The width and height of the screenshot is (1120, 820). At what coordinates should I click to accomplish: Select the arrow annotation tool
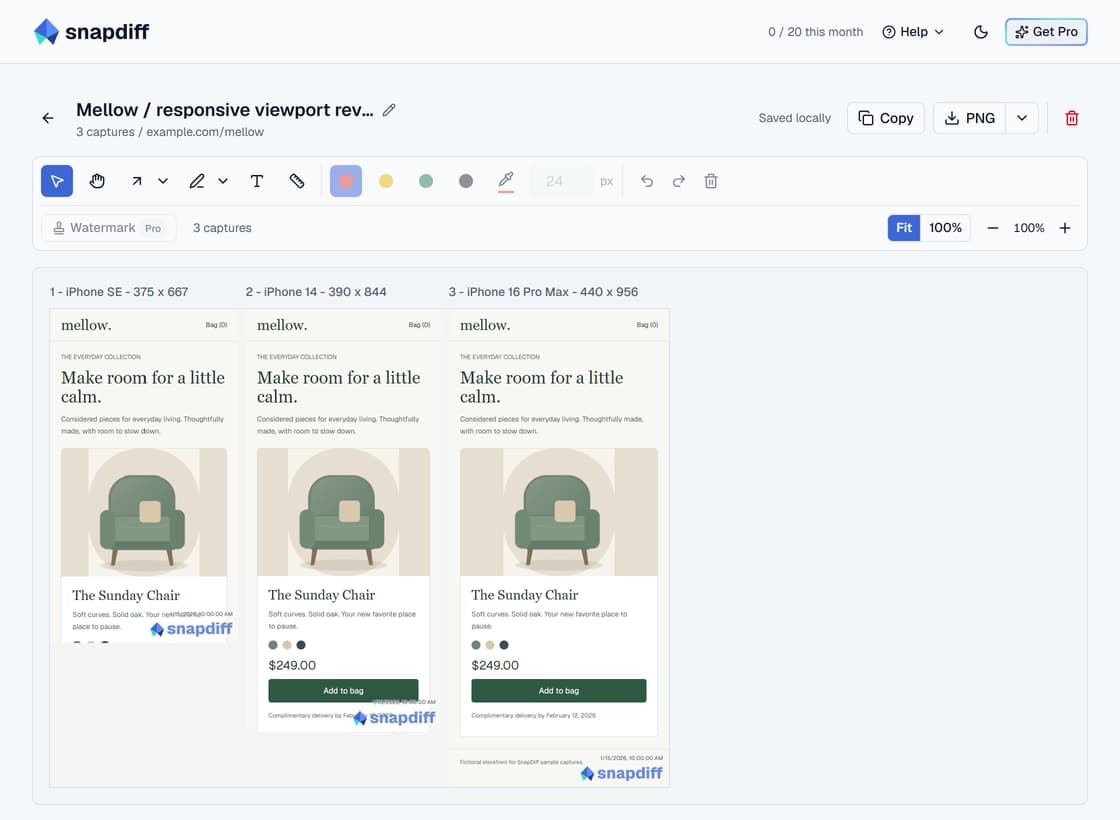[x=136, y=181]
